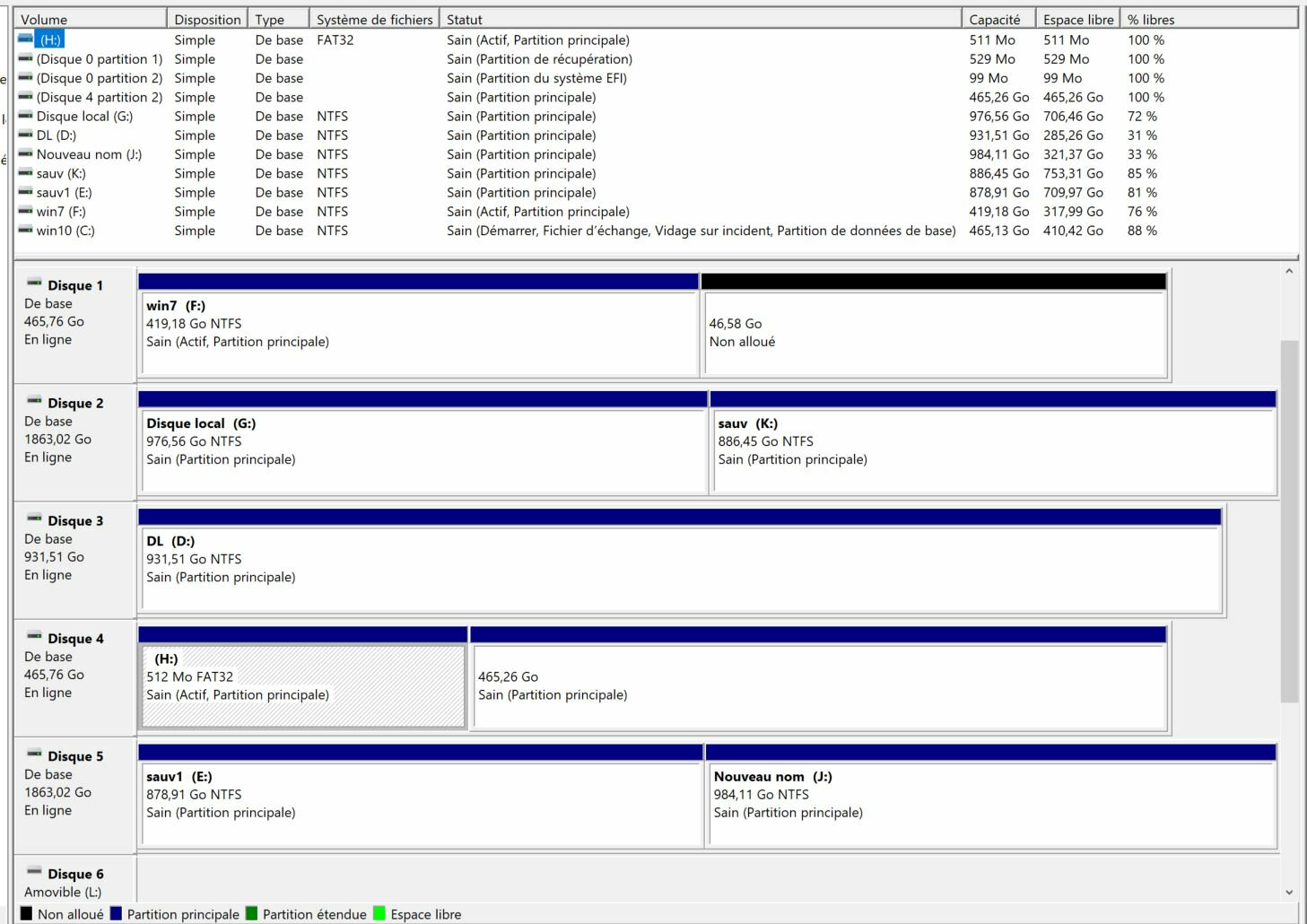This screenshot has height=924, width=1307.
Task: Select the drive icon beside Nouveau nom (J:) in list
Action: point(25,153)
